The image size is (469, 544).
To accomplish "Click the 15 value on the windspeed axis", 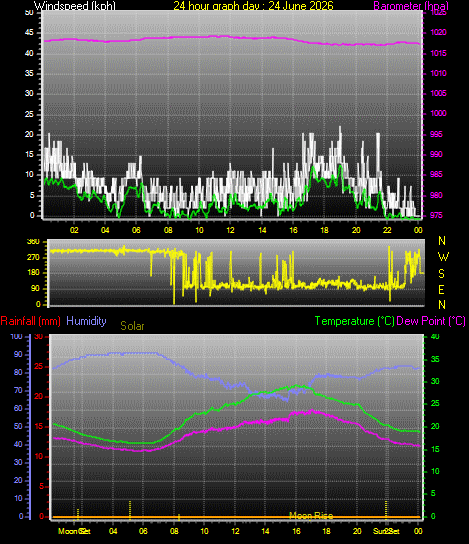I will coord(29,154).
